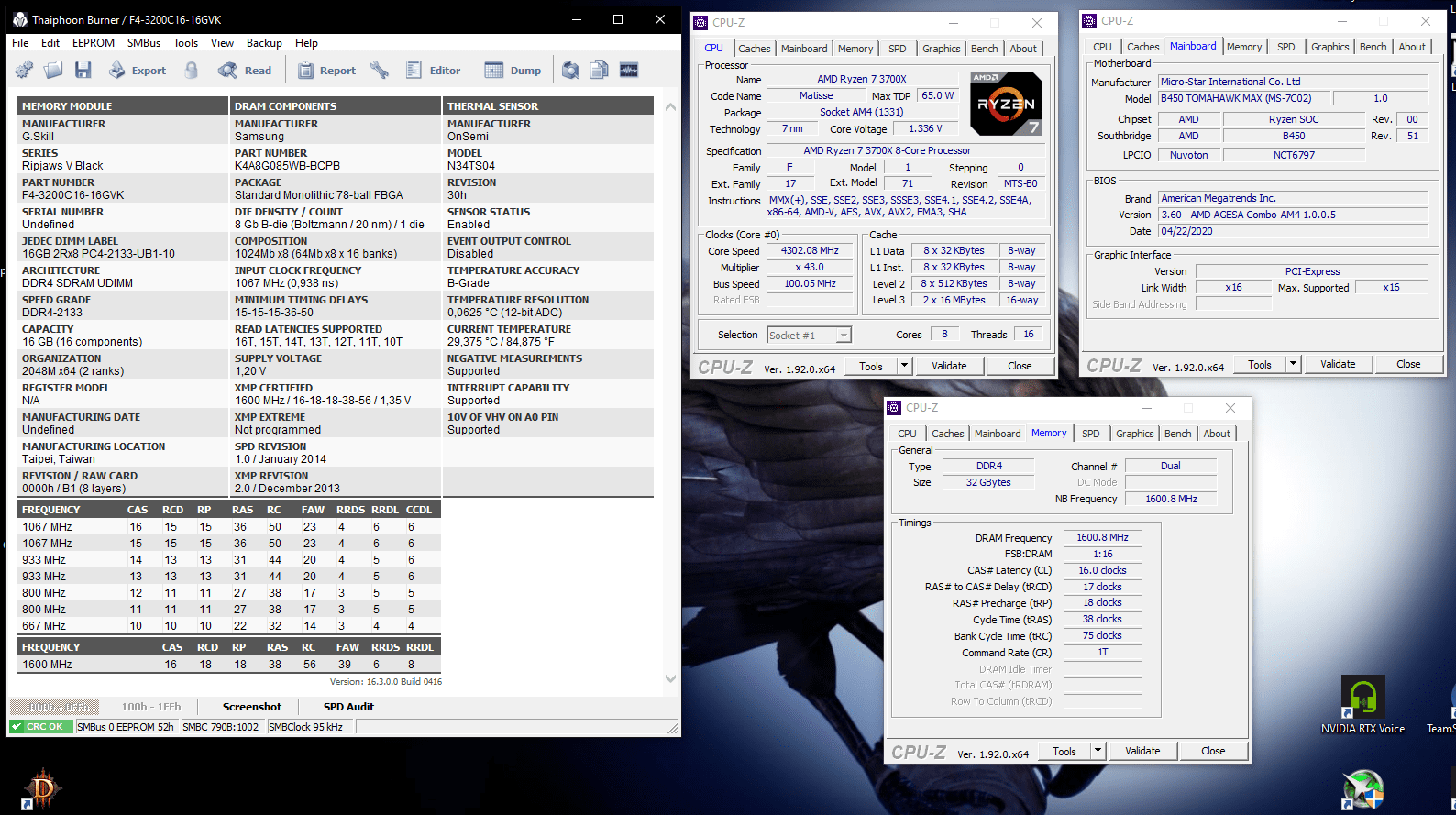This screenshot has width=1456, height=815.
Task: Click the app icon of the CPU-Z Mainboard window
Action: pos(1090,21)
